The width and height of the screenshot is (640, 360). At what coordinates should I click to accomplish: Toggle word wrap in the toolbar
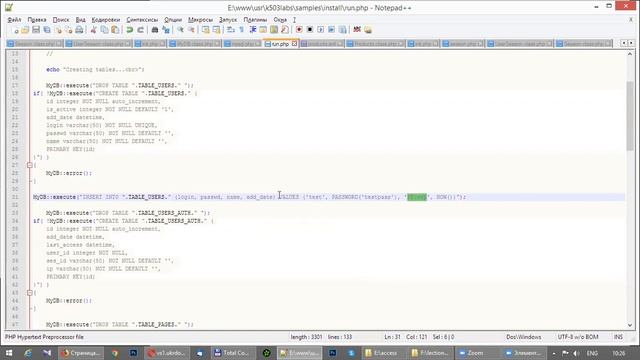231,30
